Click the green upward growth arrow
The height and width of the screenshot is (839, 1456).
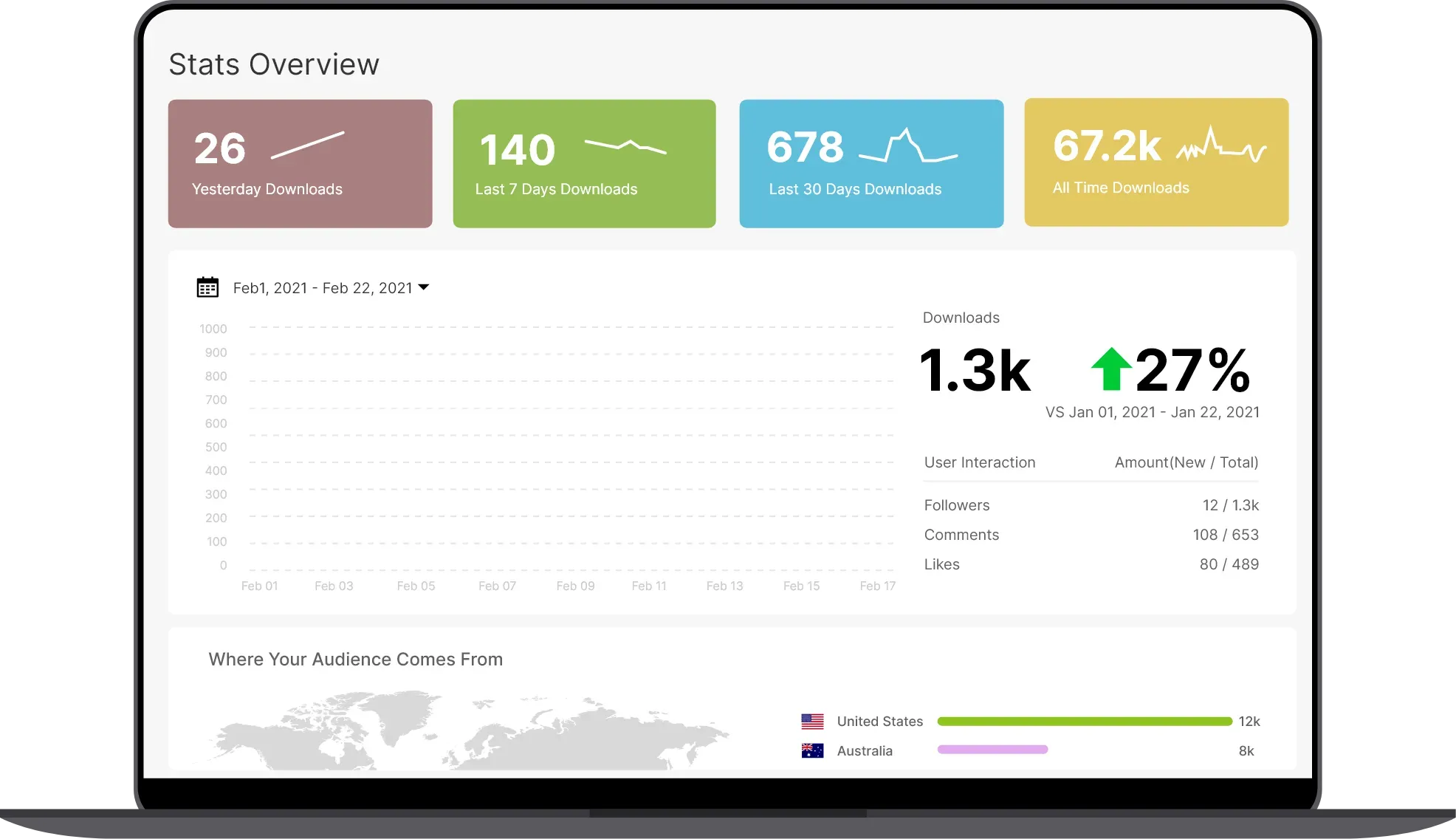click(1110, 369)
